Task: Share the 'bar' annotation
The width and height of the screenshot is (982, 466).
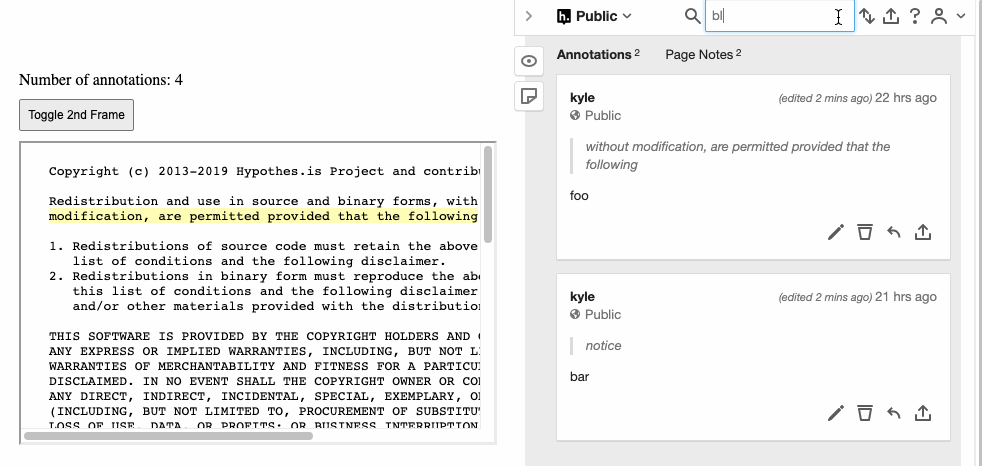Action: coord(923,413)
